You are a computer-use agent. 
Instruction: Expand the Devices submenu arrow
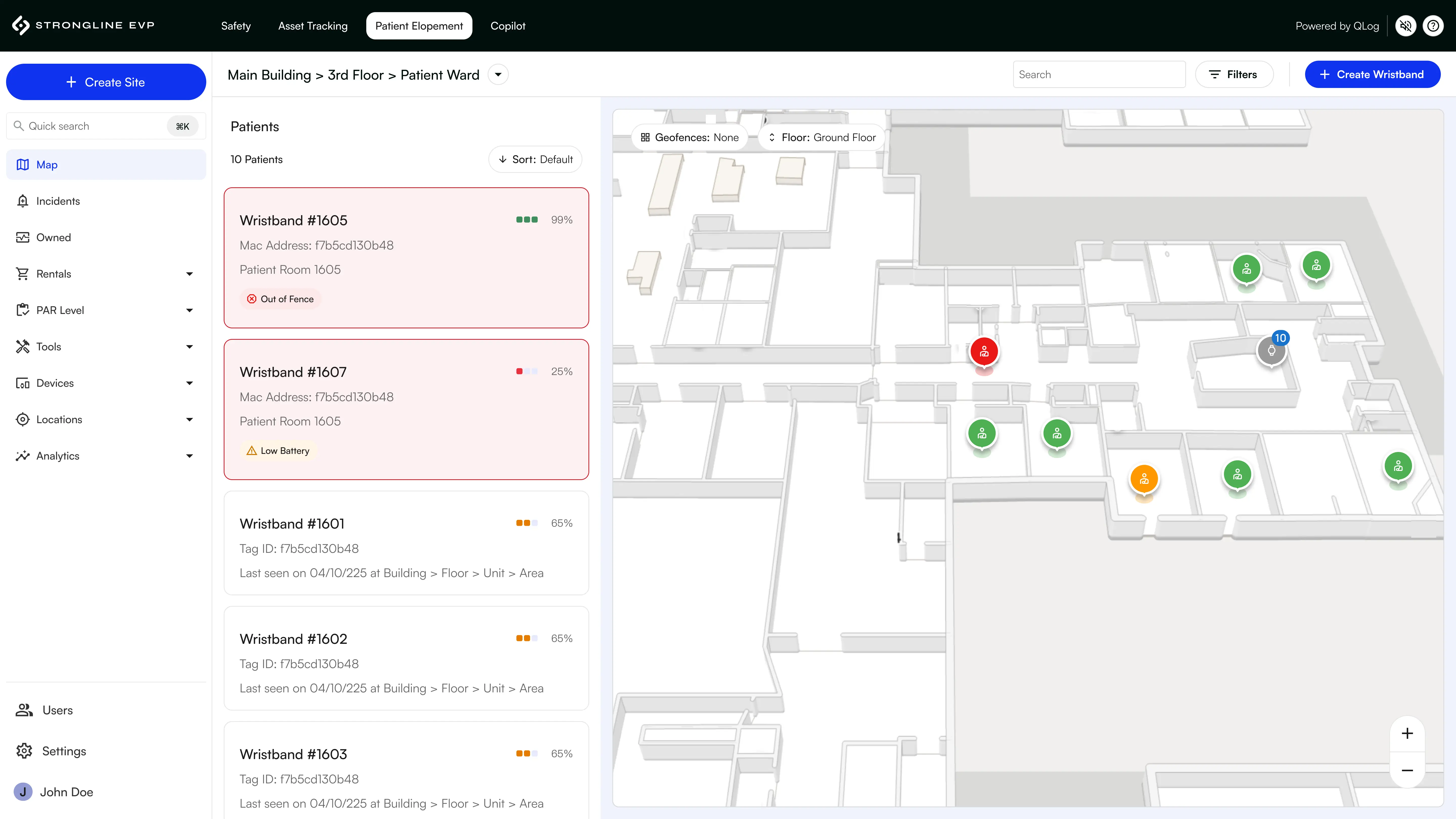pos(189,383)
